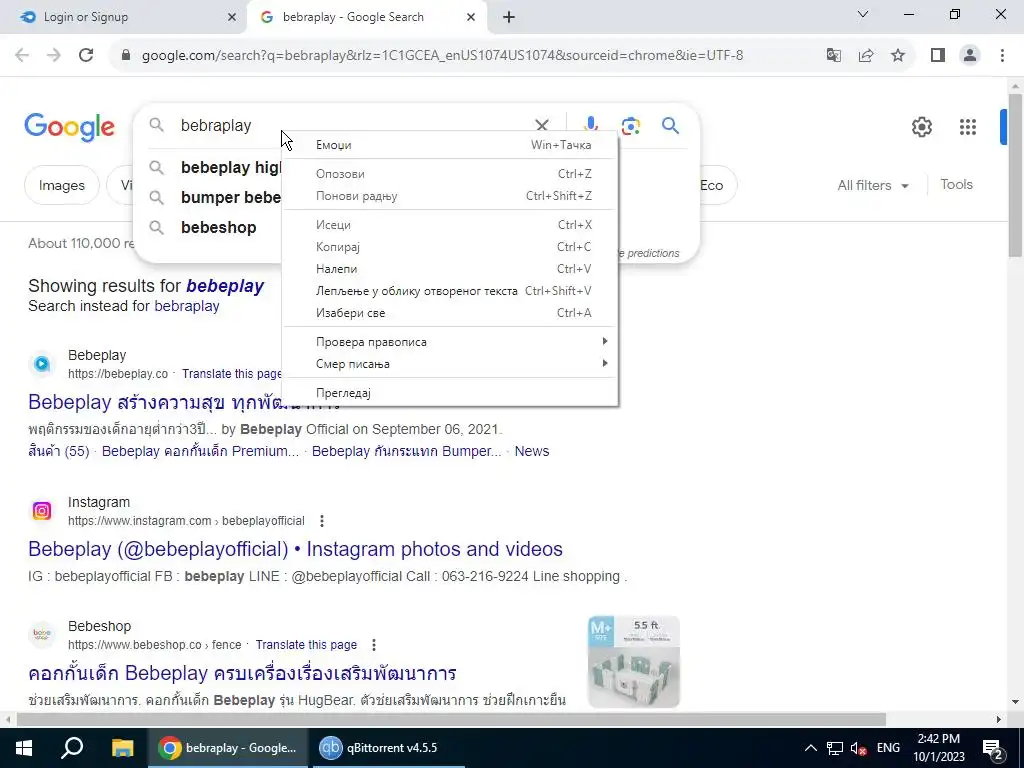
Task: Reload the page with the refresh icon
Action: (86, 55)
